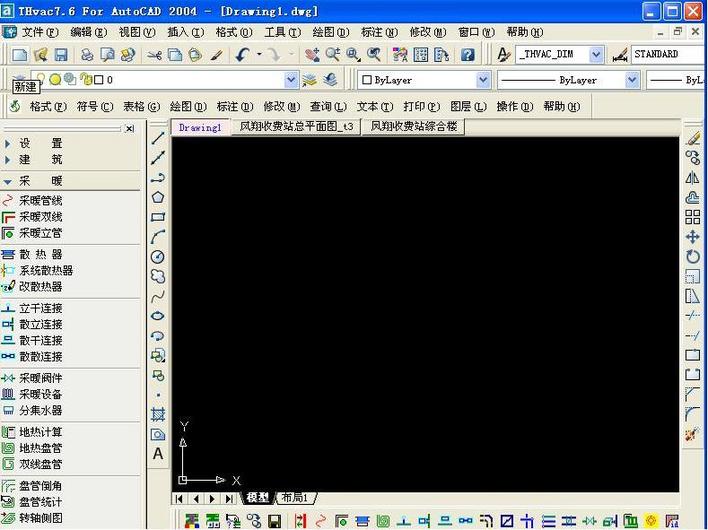Open the ByLayer color dropdown
Viewport: 708px width, 530px height.
483,80
